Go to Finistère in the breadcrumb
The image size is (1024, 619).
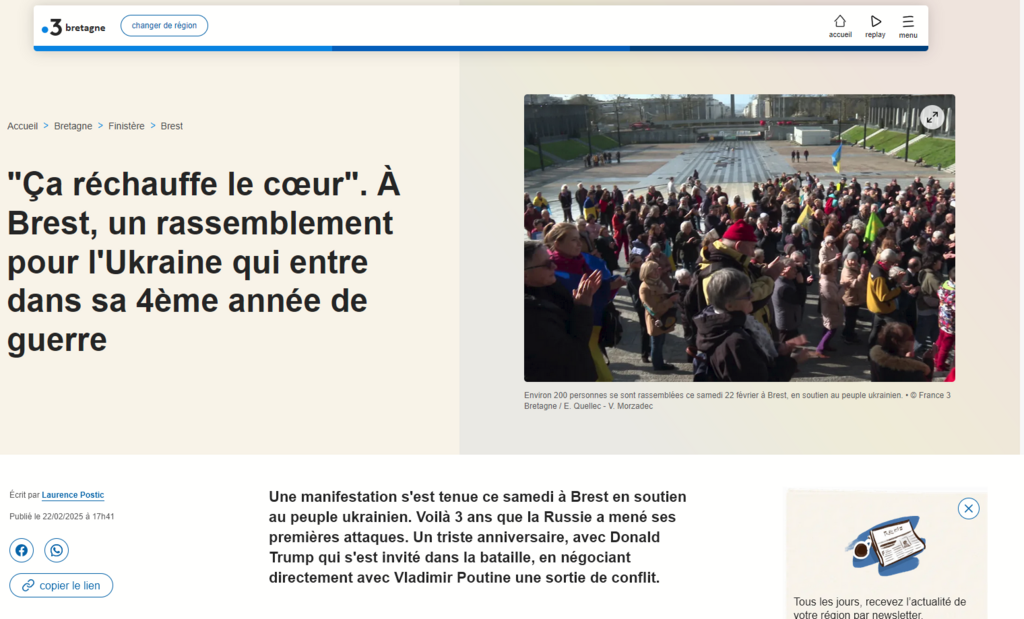[x=126, y=126]
